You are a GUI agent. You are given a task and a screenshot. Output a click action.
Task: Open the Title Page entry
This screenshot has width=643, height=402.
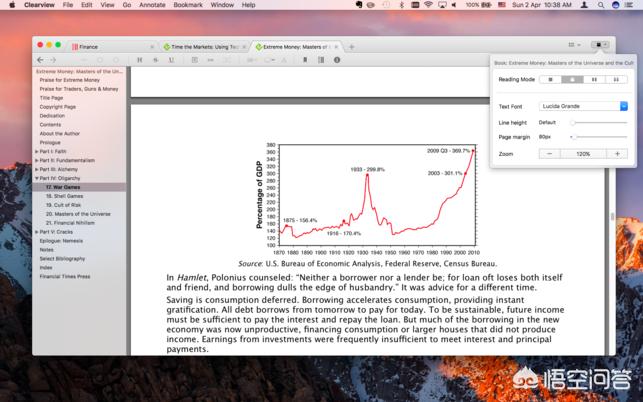tap(51, 98)
